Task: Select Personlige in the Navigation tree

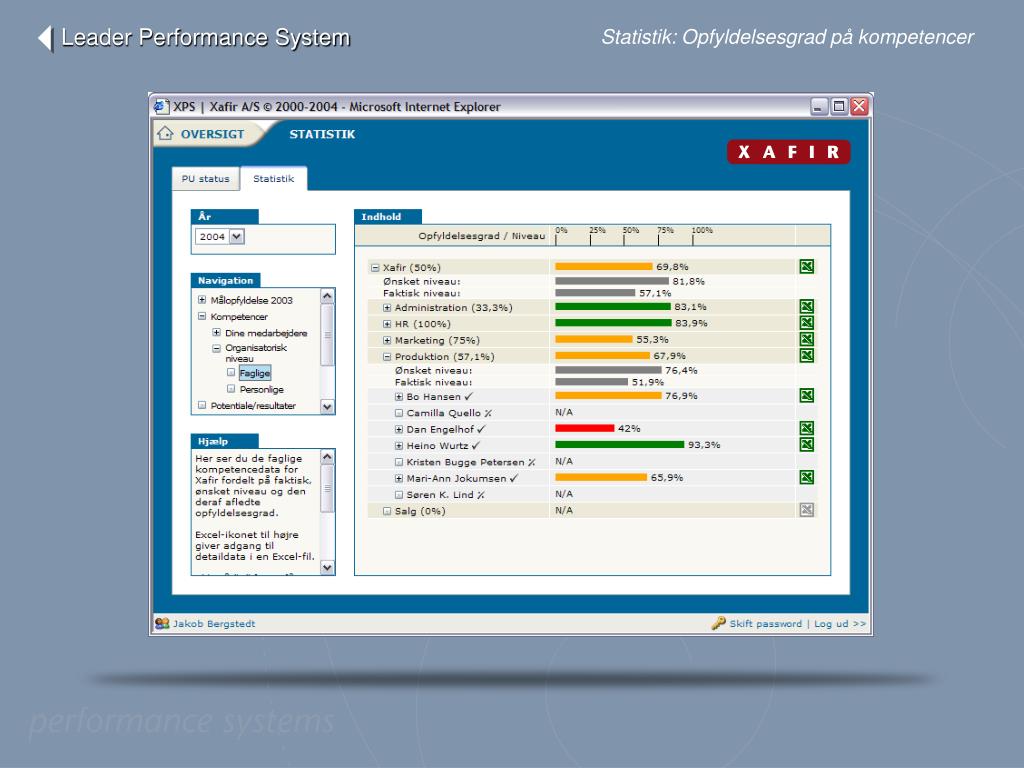Action: 261,389
